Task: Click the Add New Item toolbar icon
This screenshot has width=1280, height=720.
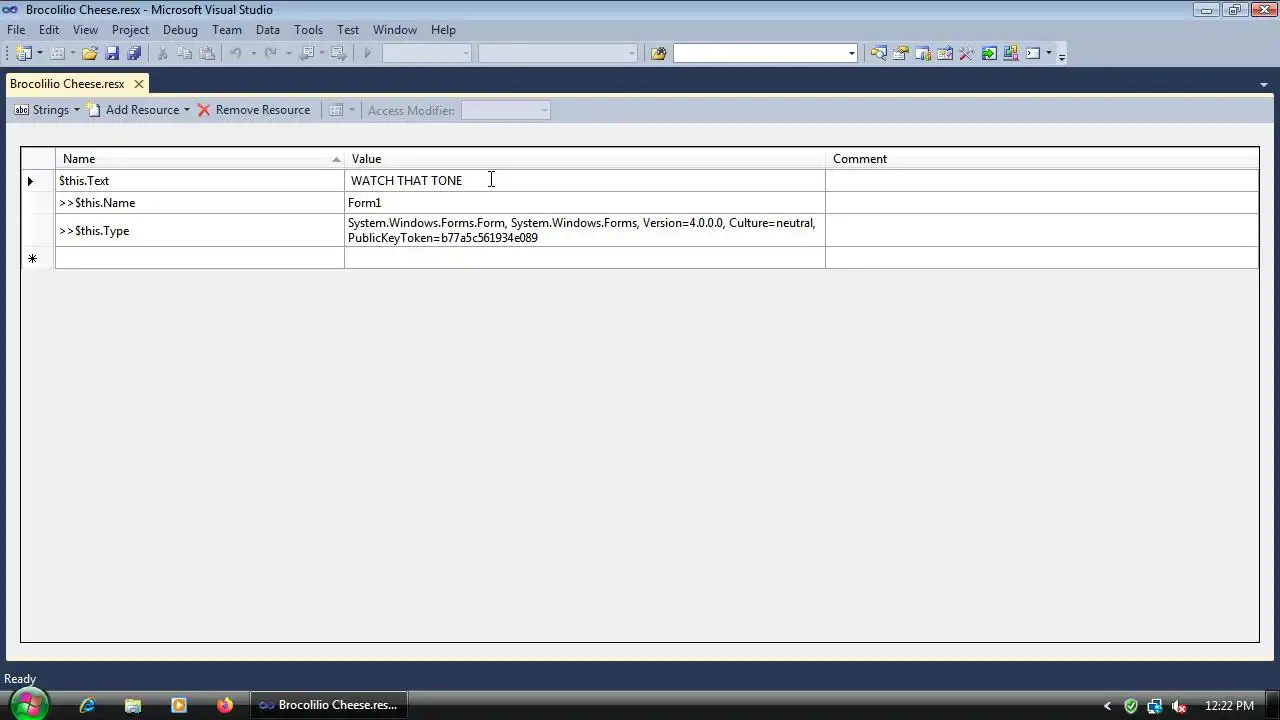Action: coord(57,53)
